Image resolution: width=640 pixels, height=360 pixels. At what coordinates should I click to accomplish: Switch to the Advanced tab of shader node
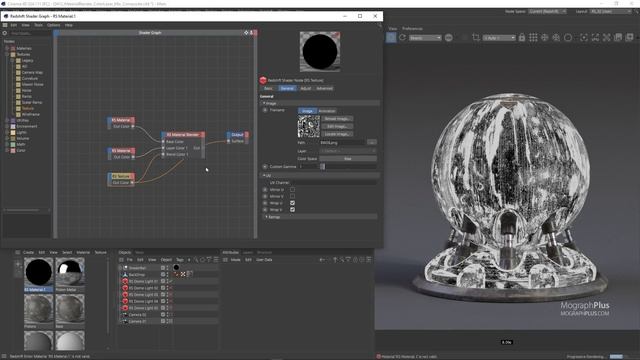324,88
